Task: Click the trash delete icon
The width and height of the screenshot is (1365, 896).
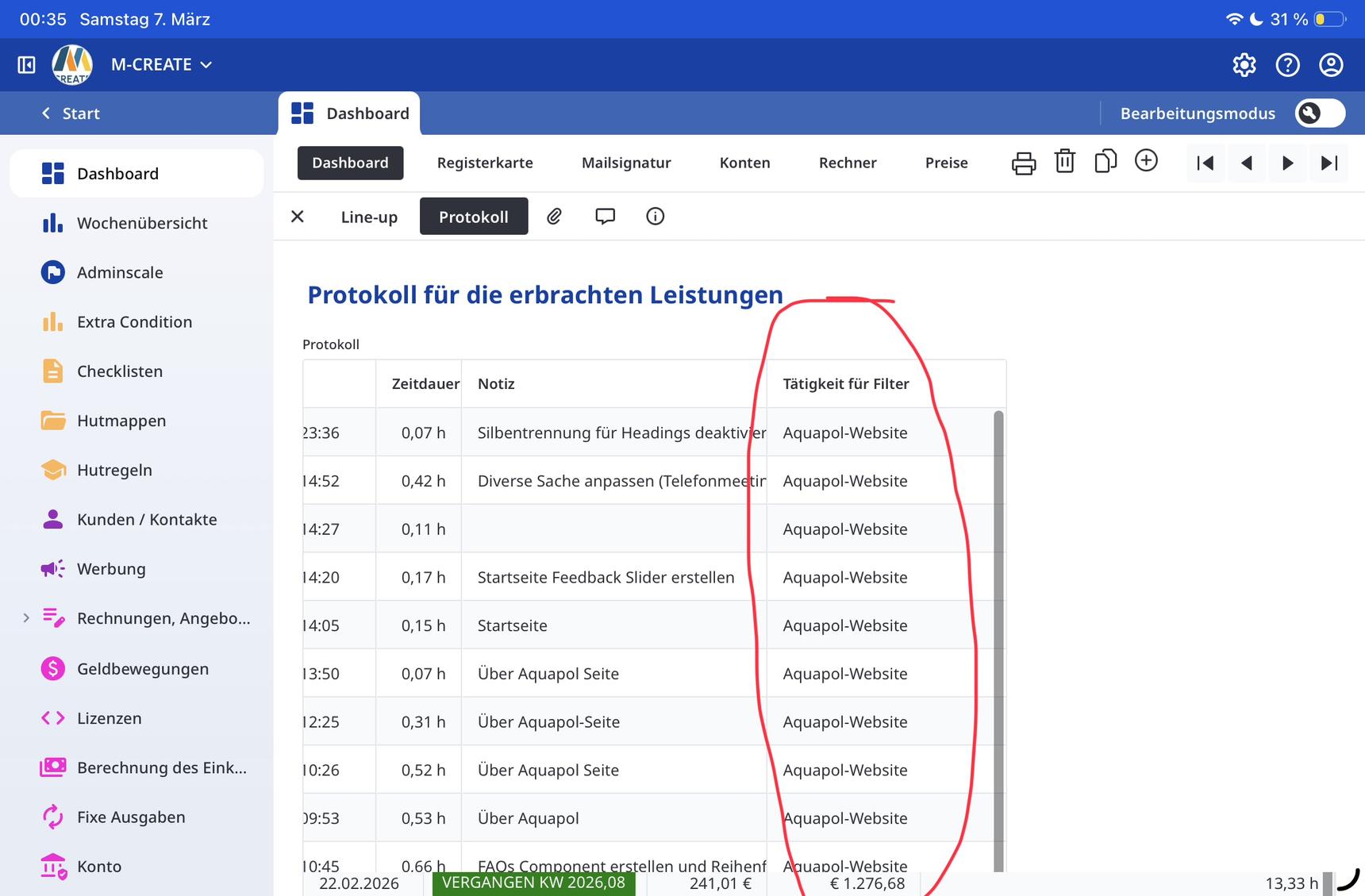Action: point(1064,162)
